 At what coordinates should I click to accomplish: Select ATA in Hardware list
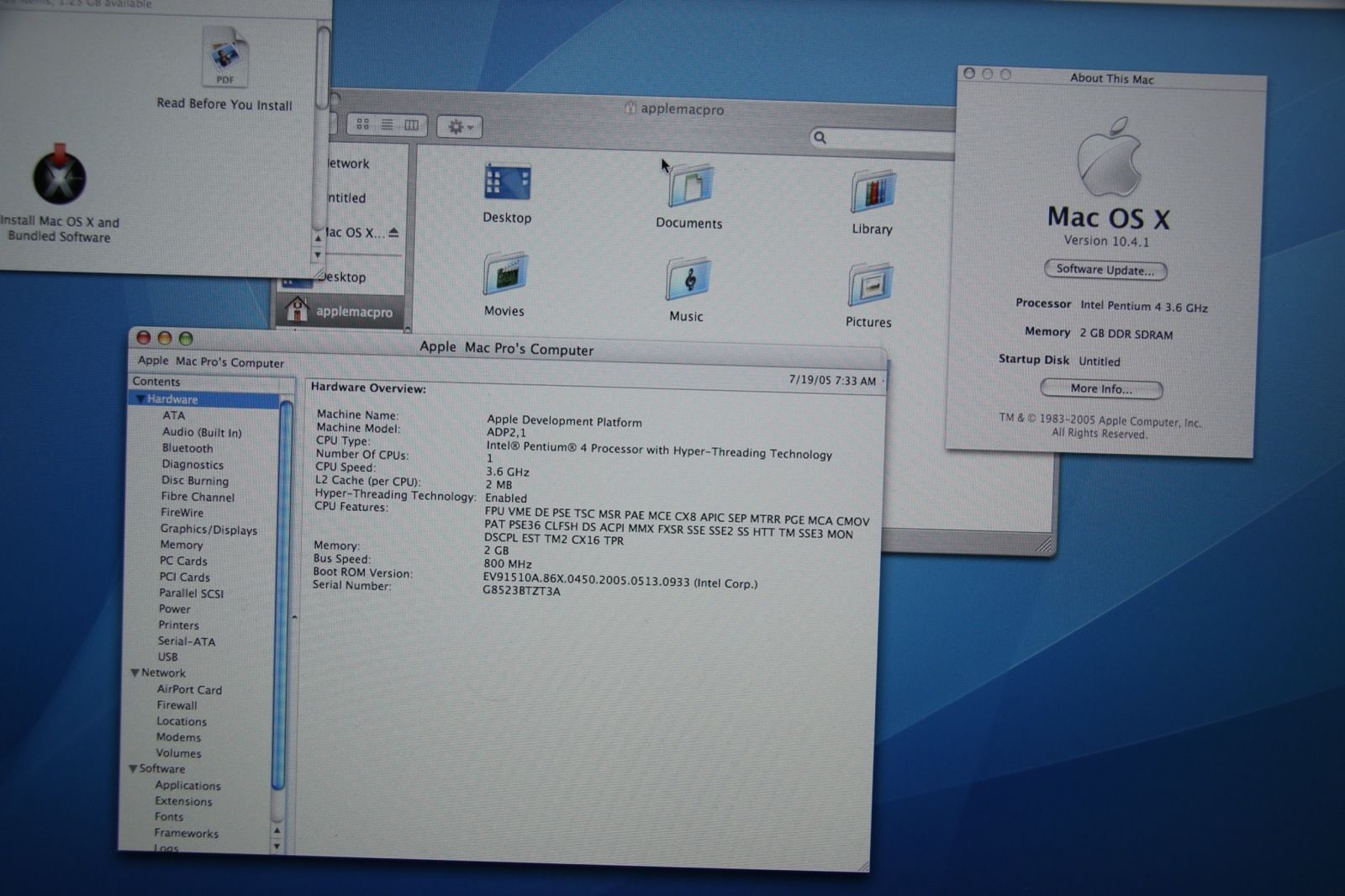click(173, 415)
